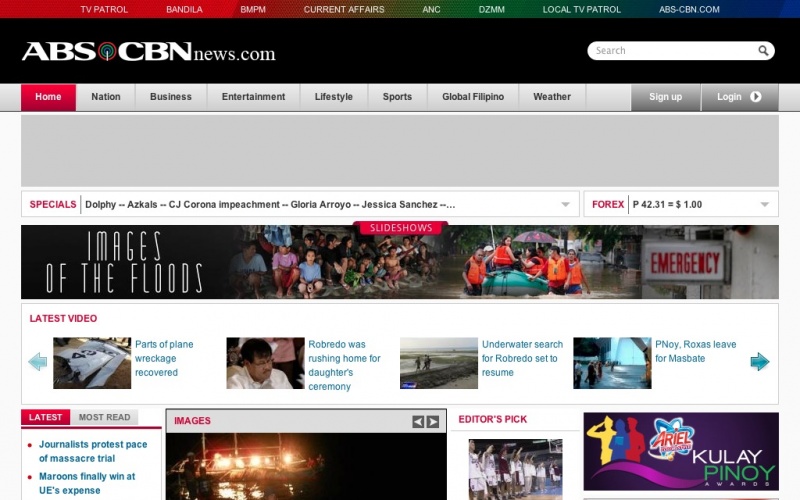Open the Global Filipino section
Viewport: 800px width, 500px height.
coord(473,97)
